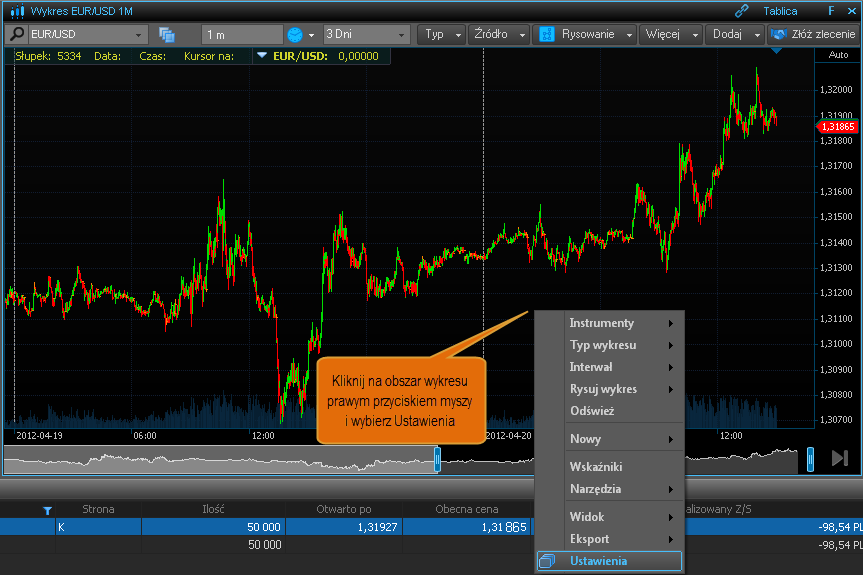Click the 2012-04-19 date label
Screen dimensions: 863x575
pos(39,436)
